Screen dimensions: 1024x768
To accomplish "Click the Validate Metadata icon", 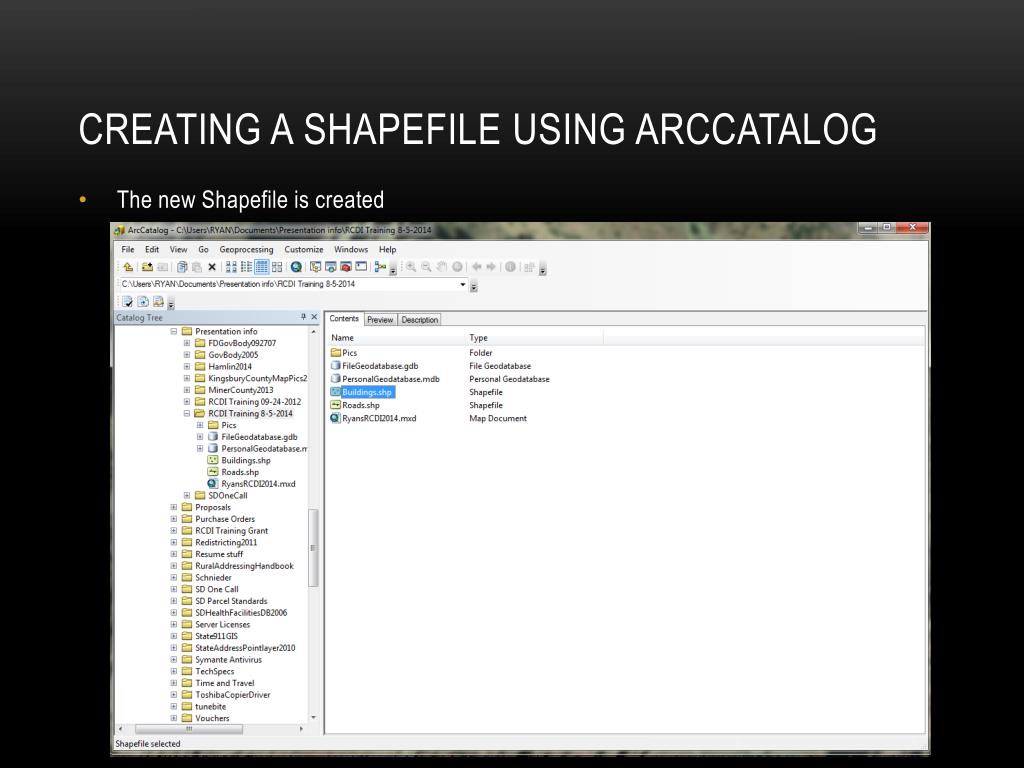I will [x=127, y=301].
